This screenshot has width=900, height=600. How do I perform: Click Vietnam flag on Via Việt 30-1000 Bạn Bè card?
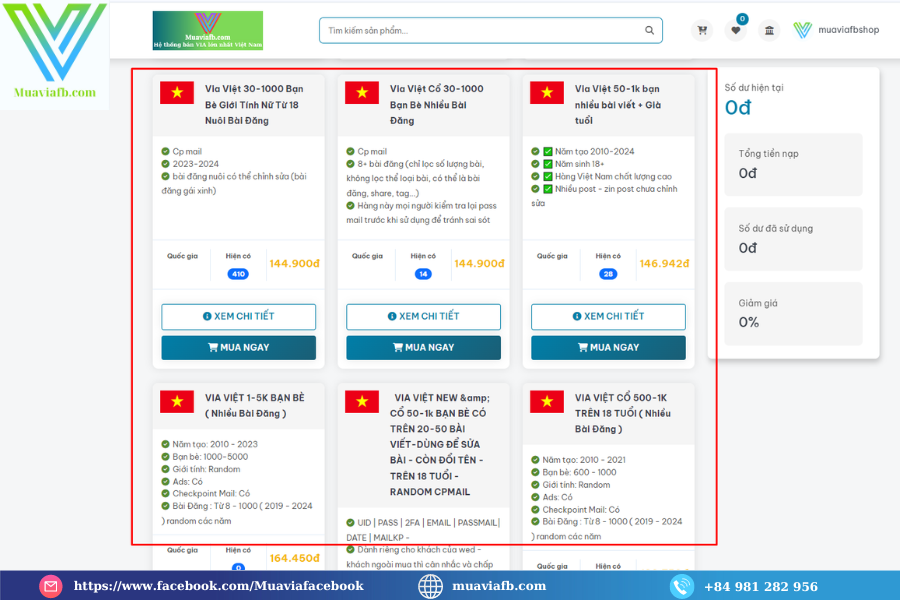coord(177,92)
